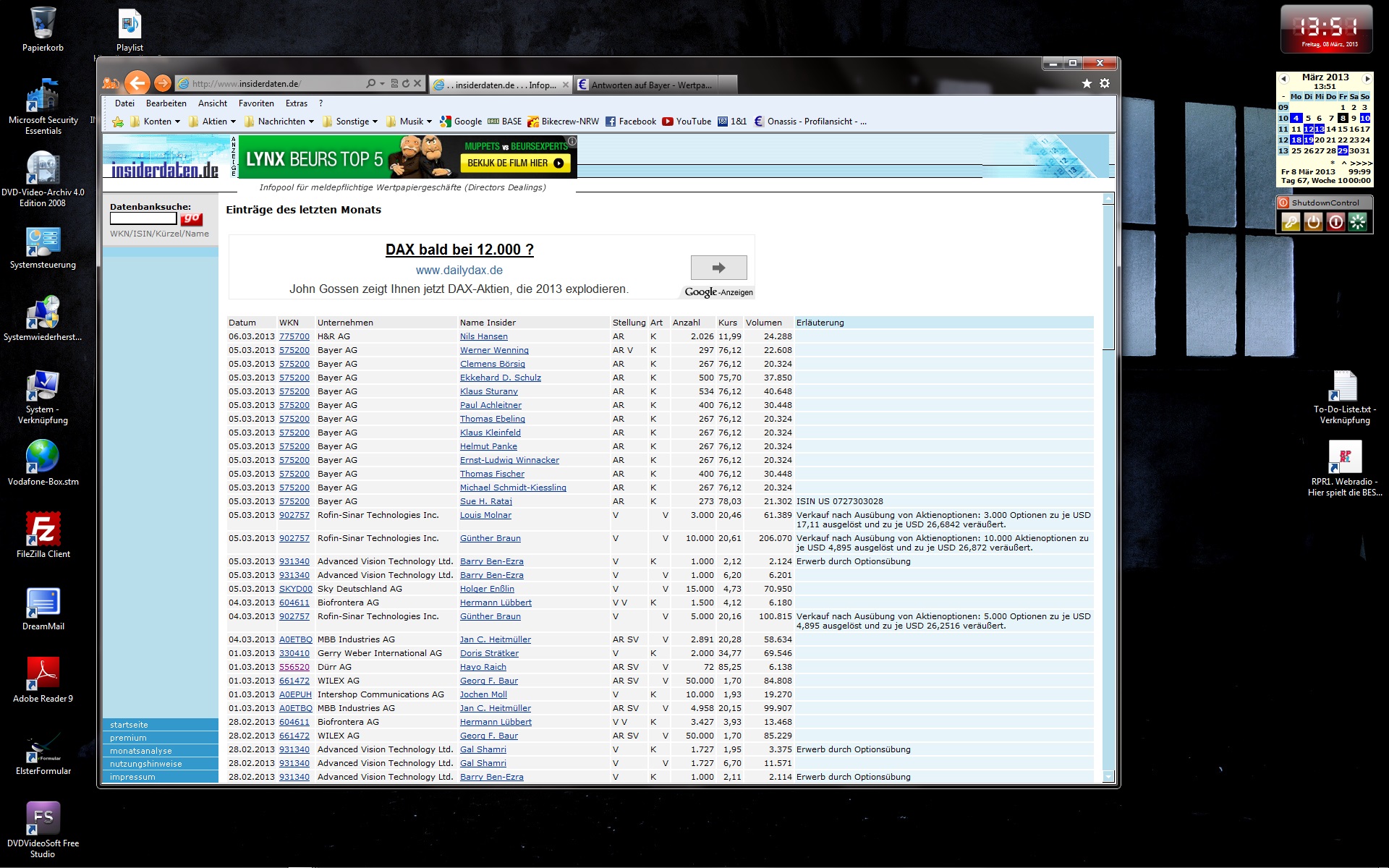Screen dimensions: 1389x868
Task: Expand the Musik bookmarks folder
Action: tap(411, 122)
